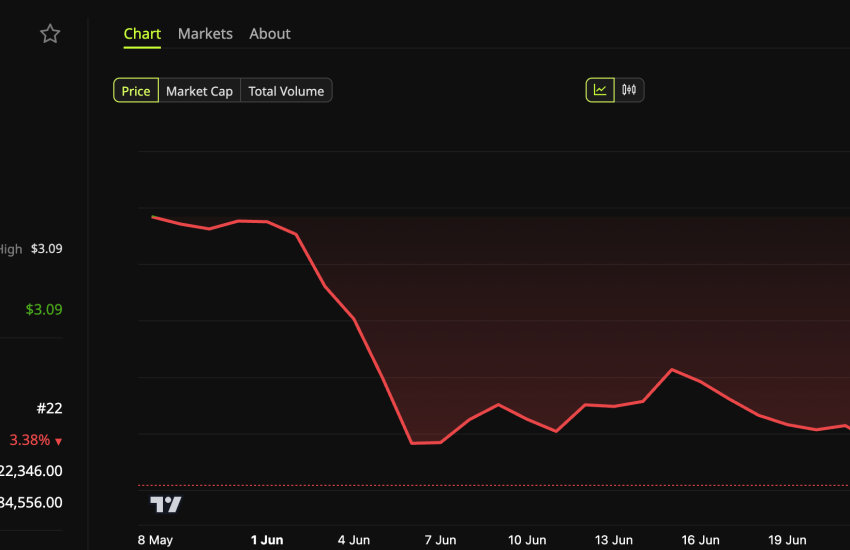Select the Total Volume chart option

point(286,90)
